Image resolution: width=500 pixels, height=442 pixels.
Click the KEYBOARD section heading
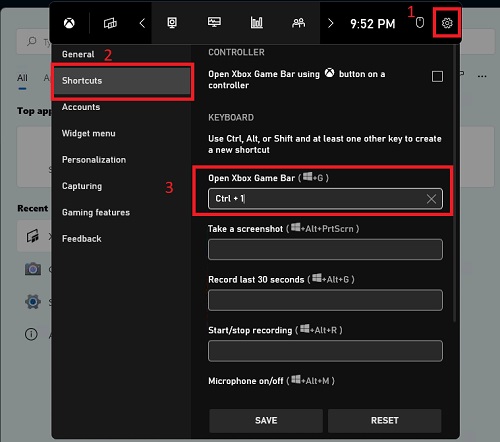pos(231,117)
